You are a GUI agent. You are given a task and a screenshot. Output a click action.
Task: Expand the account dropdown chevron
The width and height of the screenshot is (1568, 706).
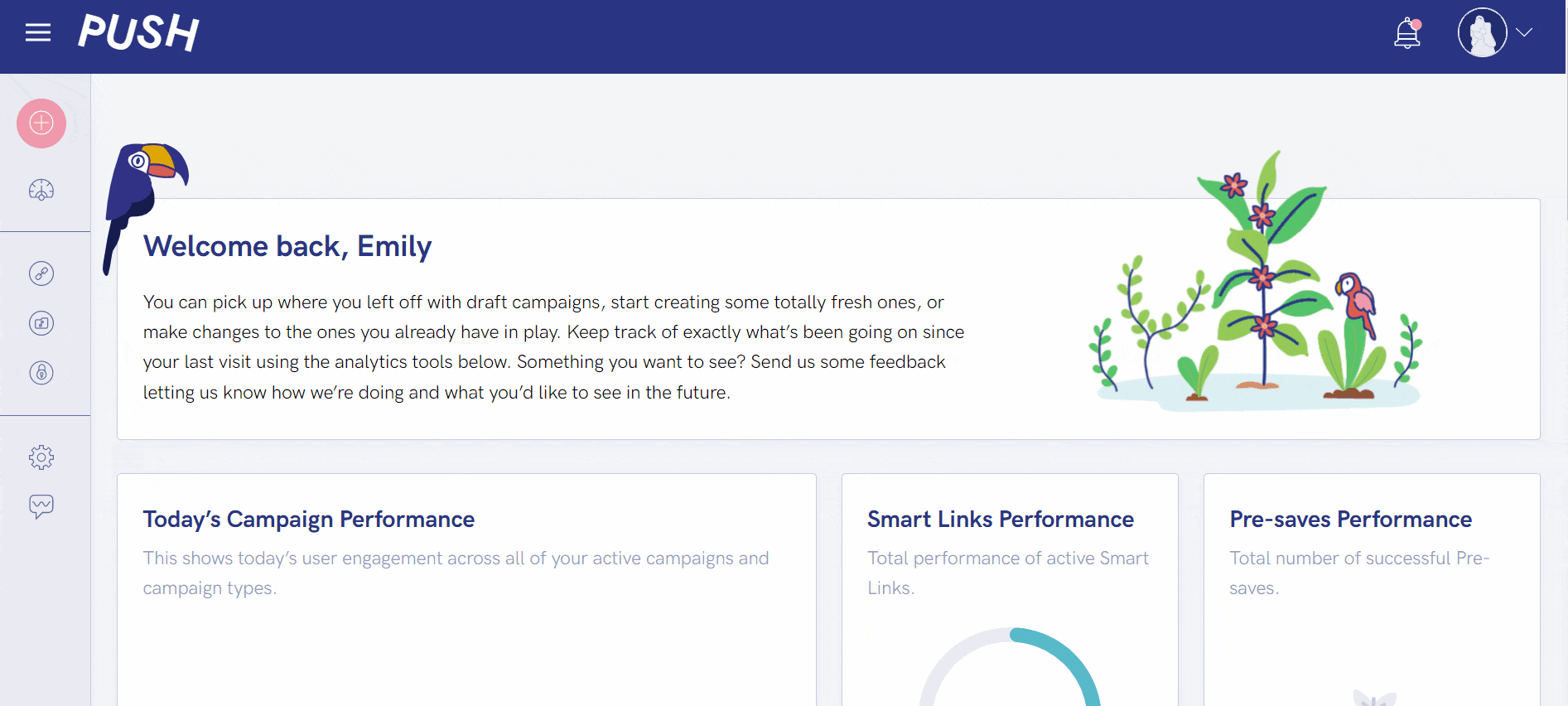[1524, 32]
